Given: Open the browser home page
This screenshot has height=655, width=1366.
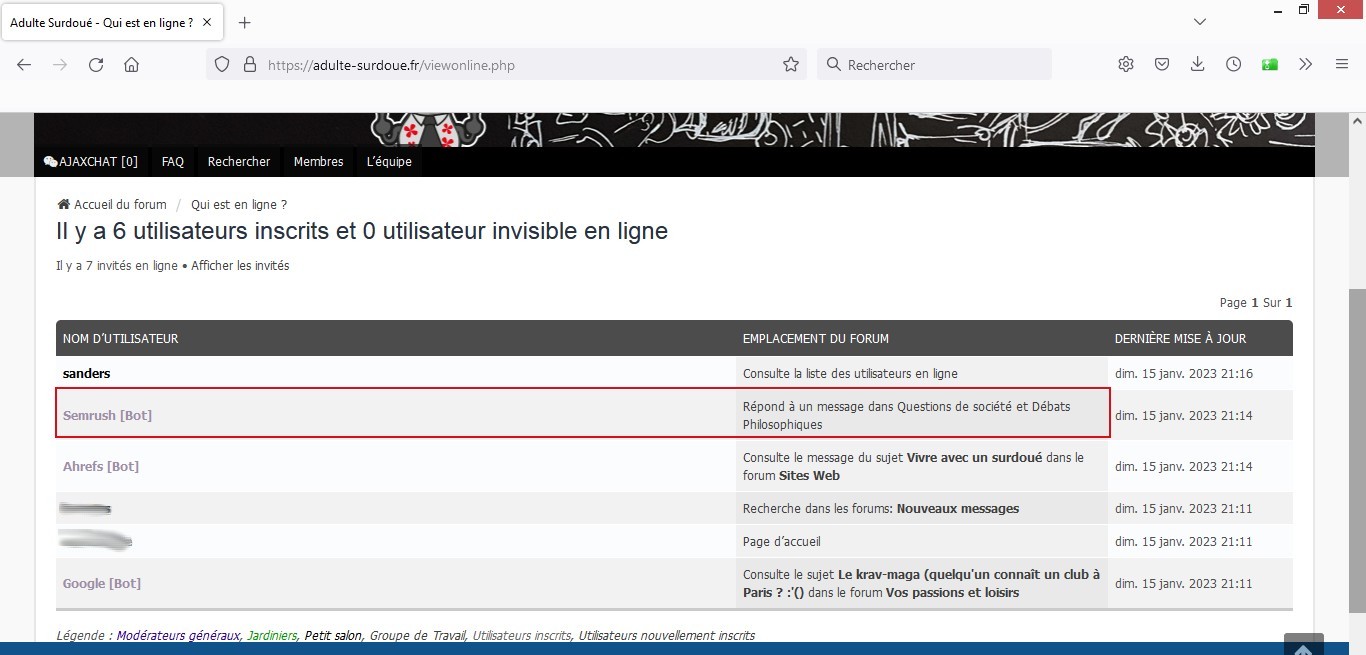Looking at the screenshot, I should [x=131, y=64].
